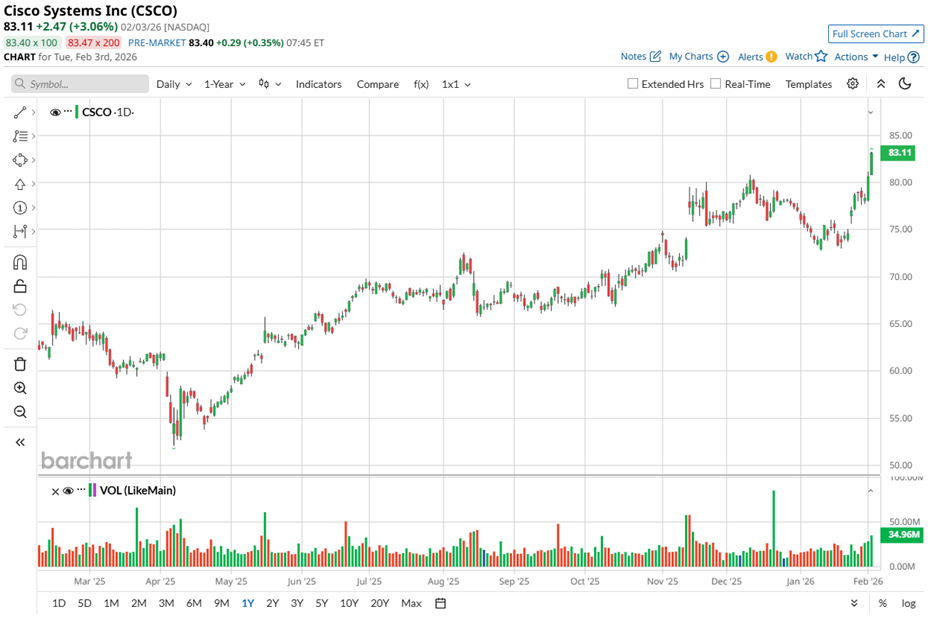This screenshot has width=937, height=621.
Task: Add to Watch list star icon
Action: point(821,56)
